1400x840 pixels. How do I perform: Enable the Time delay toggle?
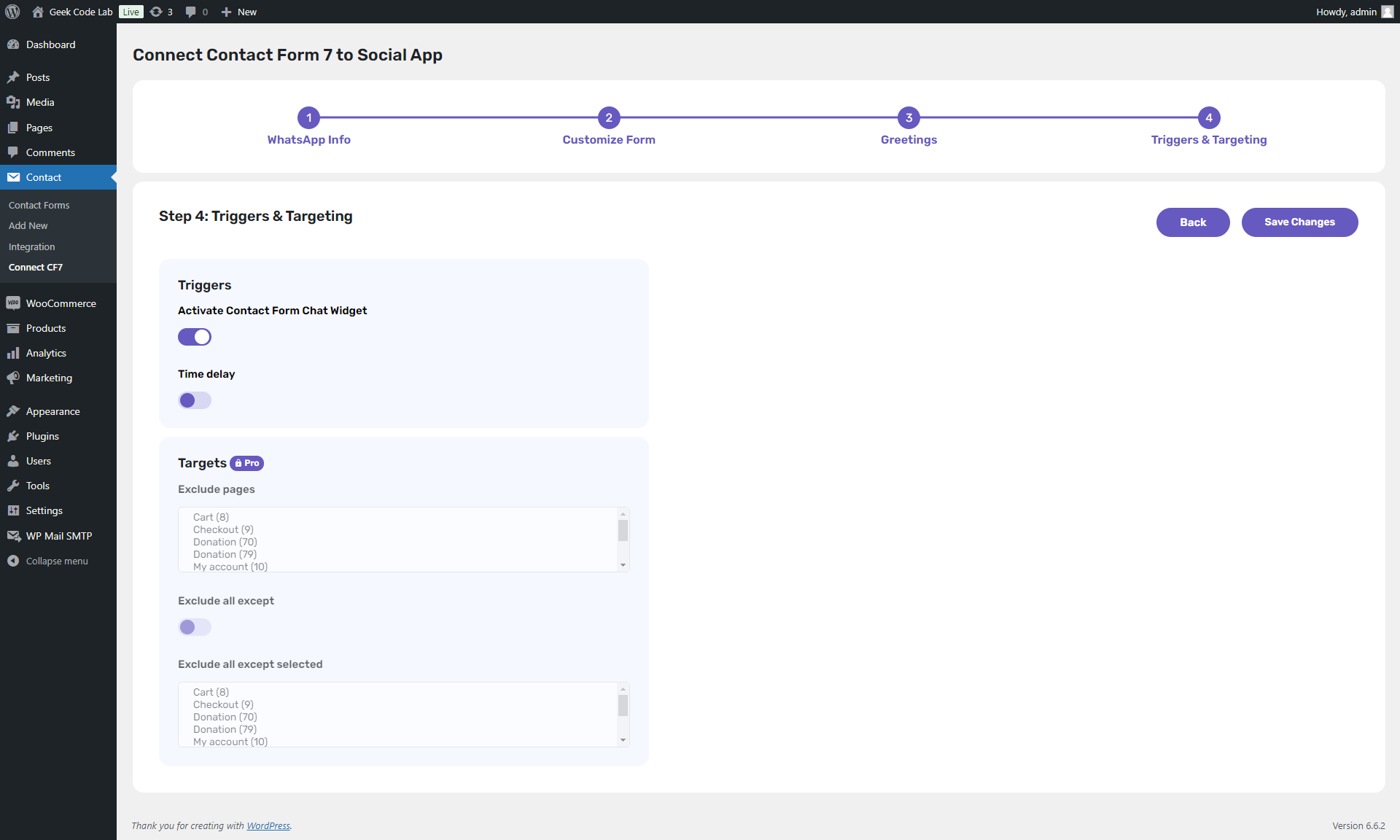(195, 400)
